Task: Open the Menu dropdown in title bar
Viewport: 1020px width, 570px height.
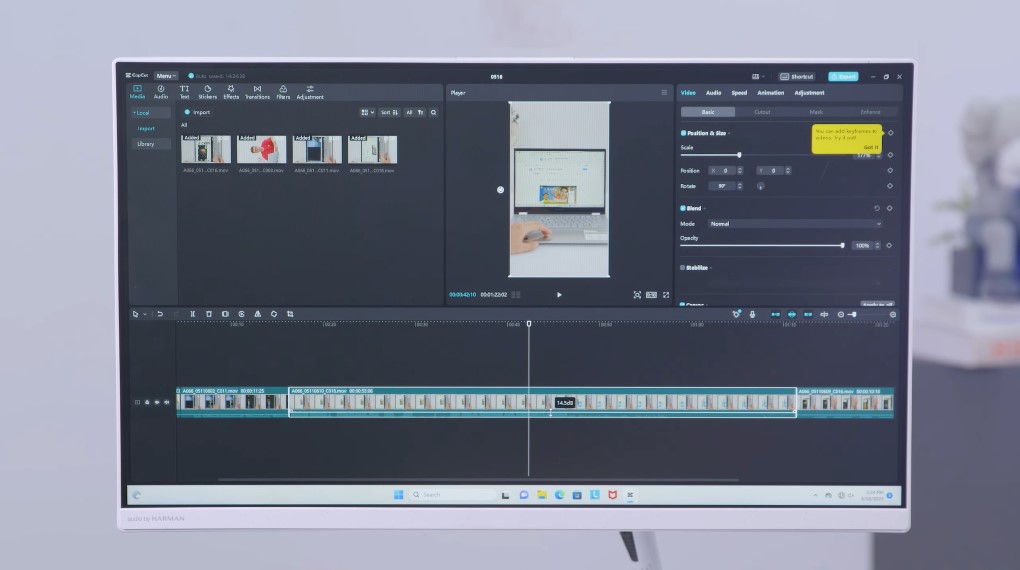Action: (166, 76)
